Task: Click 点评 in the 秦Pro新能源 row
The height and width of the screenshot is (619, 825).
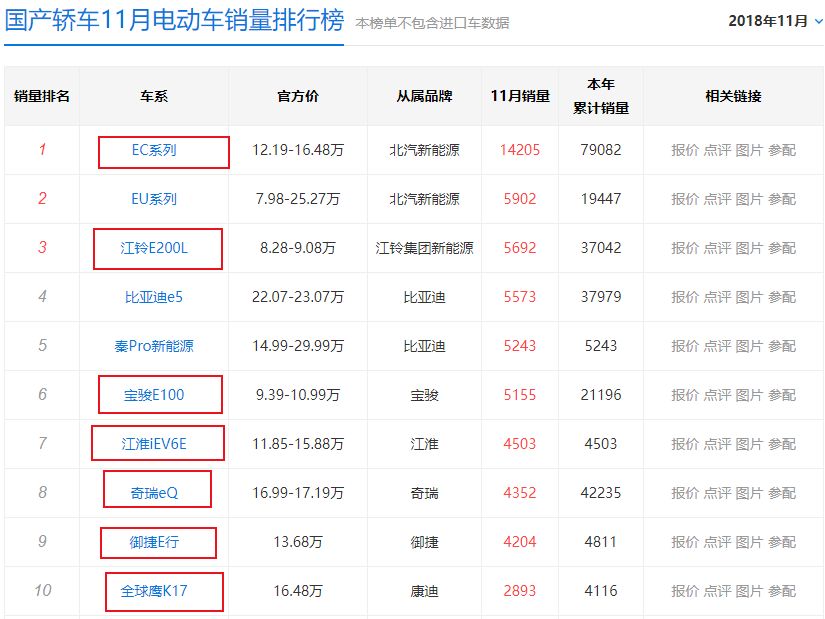Action: pos(717,346)
